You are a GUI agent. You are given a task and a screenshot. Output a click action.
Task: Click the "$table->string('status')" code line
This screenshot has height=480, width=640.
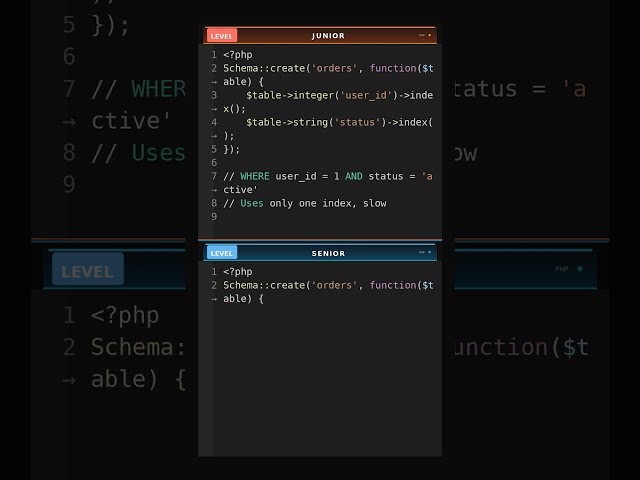coord(340,122)
